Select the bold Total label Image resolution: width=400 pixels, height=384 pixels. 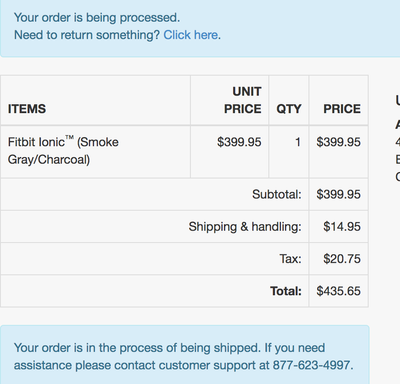(x=286, y=291)
